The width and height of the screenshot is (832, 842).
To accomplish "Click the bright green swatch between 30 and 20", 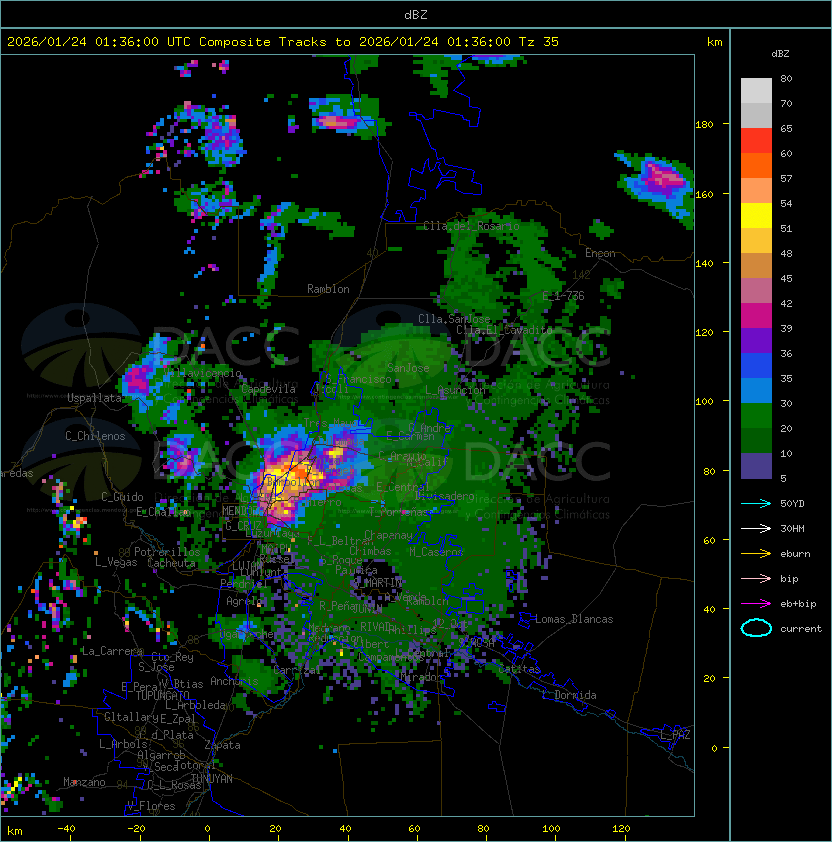I will pos(756,416).
